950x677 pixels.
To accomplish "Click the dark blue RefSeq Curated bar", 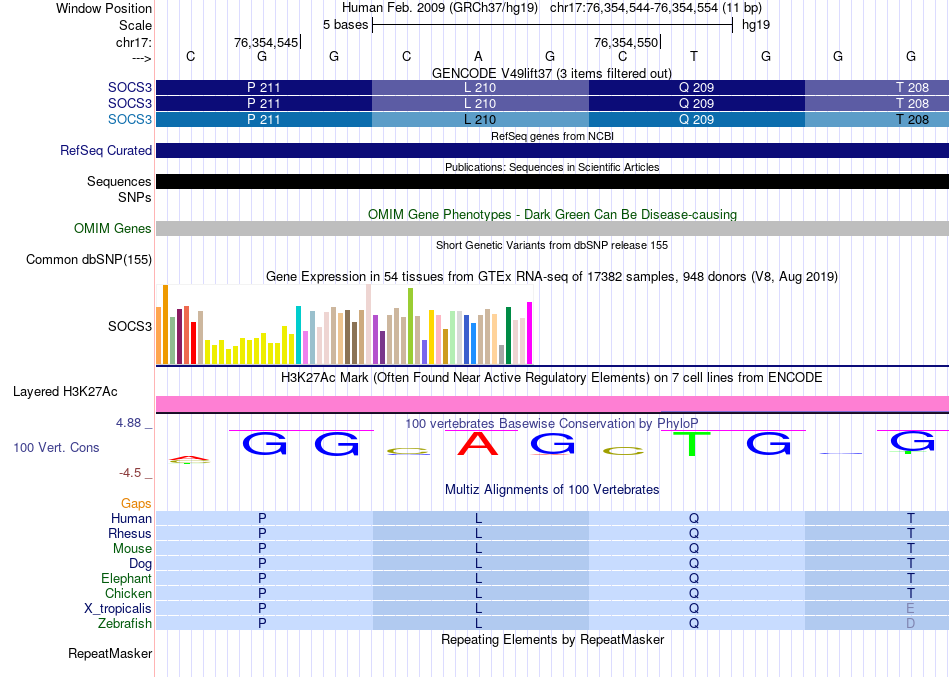I will pyautogui.click(x=552, y=150).
